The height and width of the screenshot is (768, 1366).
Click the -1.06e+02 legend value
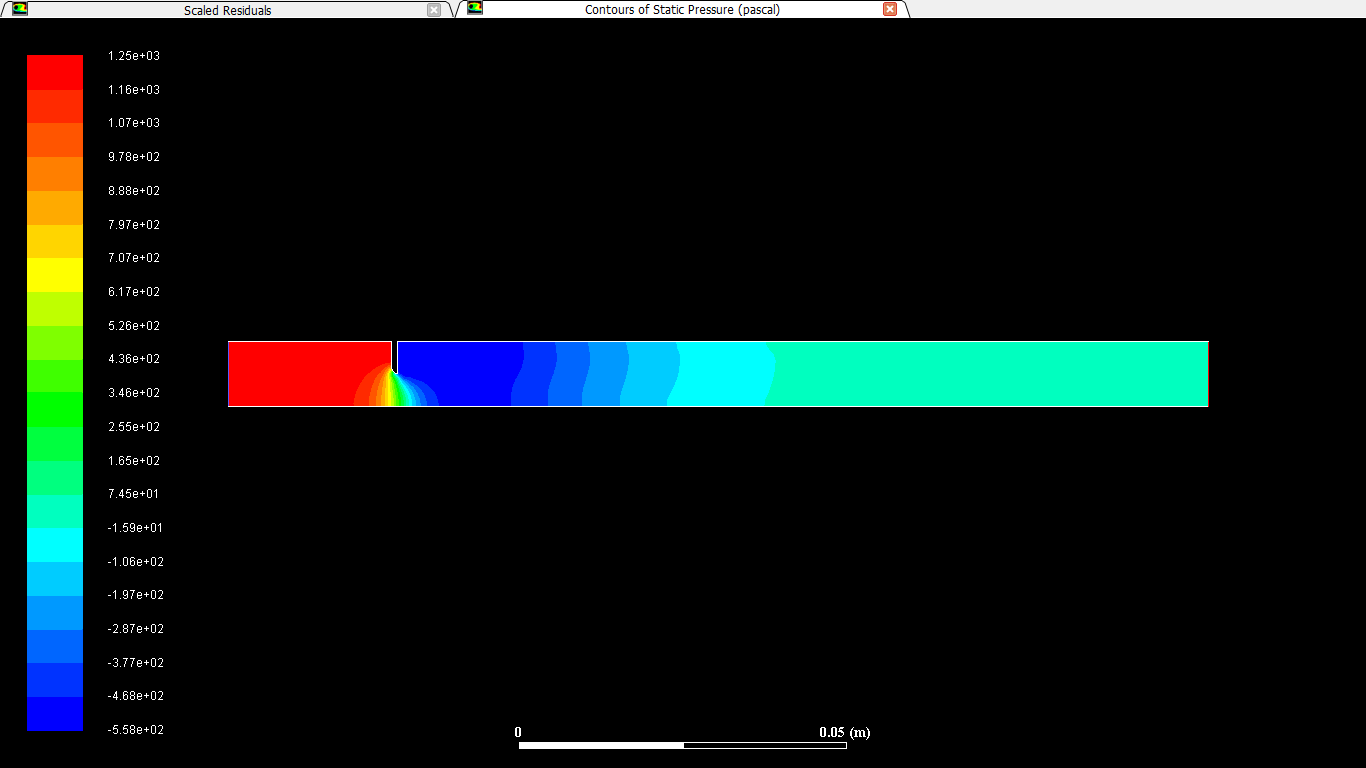(x=136, y=562)
